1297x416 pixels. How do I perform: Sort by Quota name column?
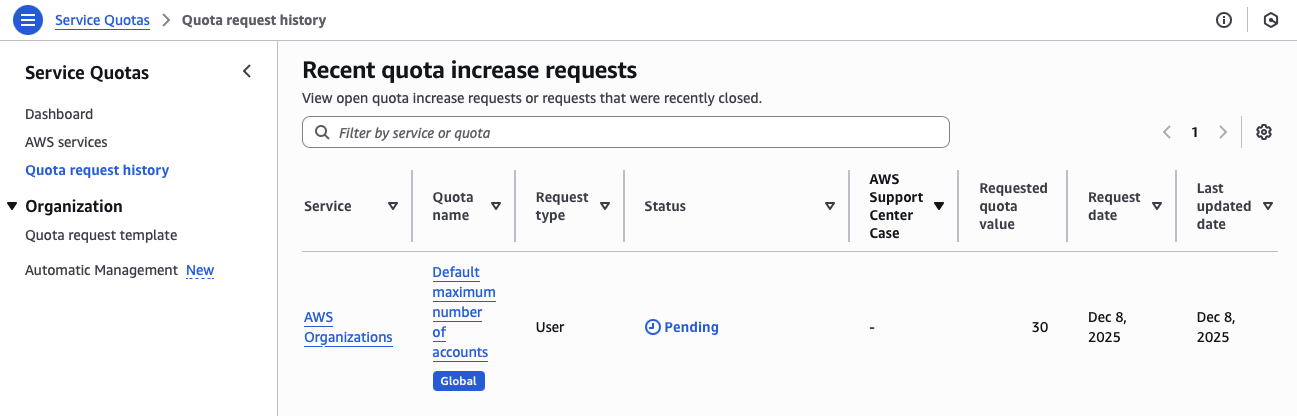496,206
